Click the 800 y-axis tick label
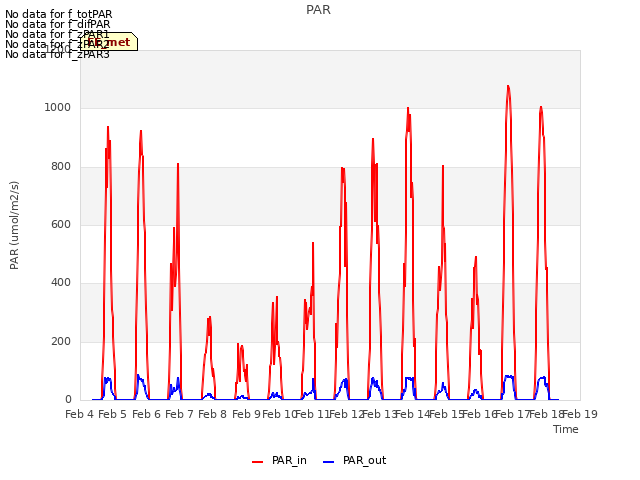 (x=61, y=167)
